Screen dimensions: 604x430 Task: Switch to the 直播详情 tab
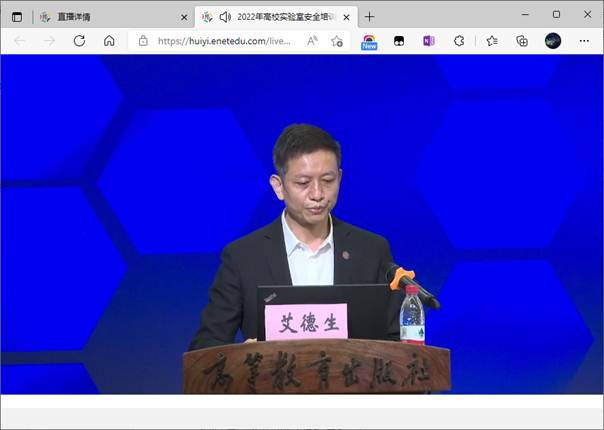(x=100, y=16)
